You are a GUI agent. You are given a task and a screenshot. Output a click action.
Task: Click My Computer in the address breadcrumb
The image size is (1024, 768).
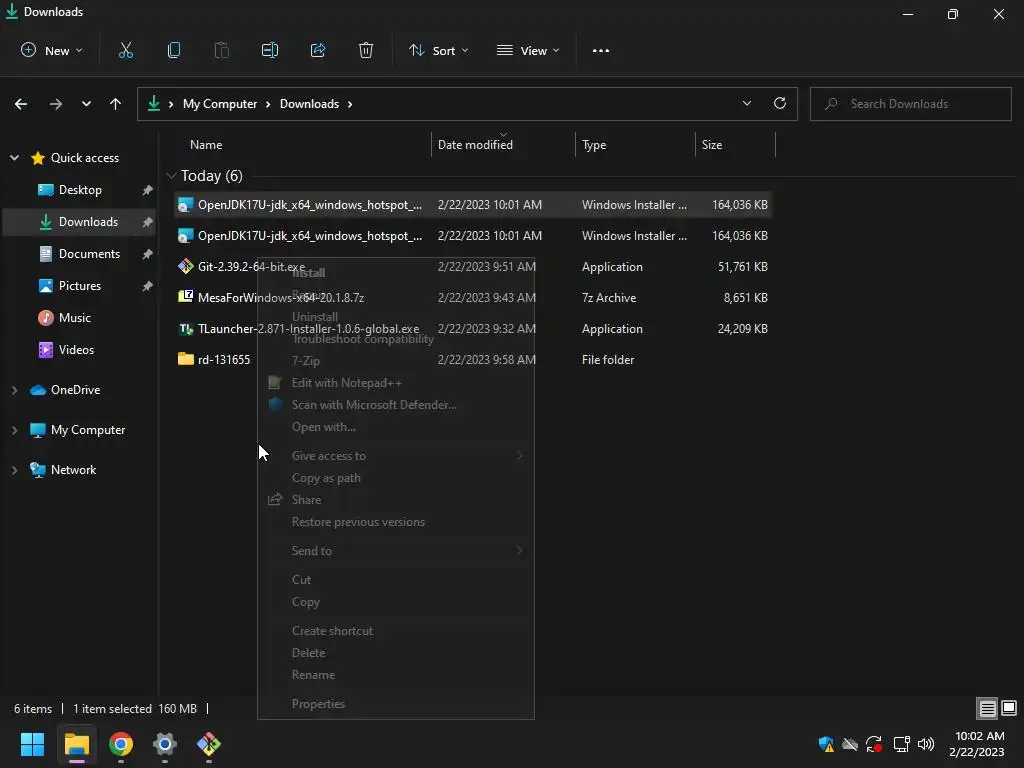point(220,104)
